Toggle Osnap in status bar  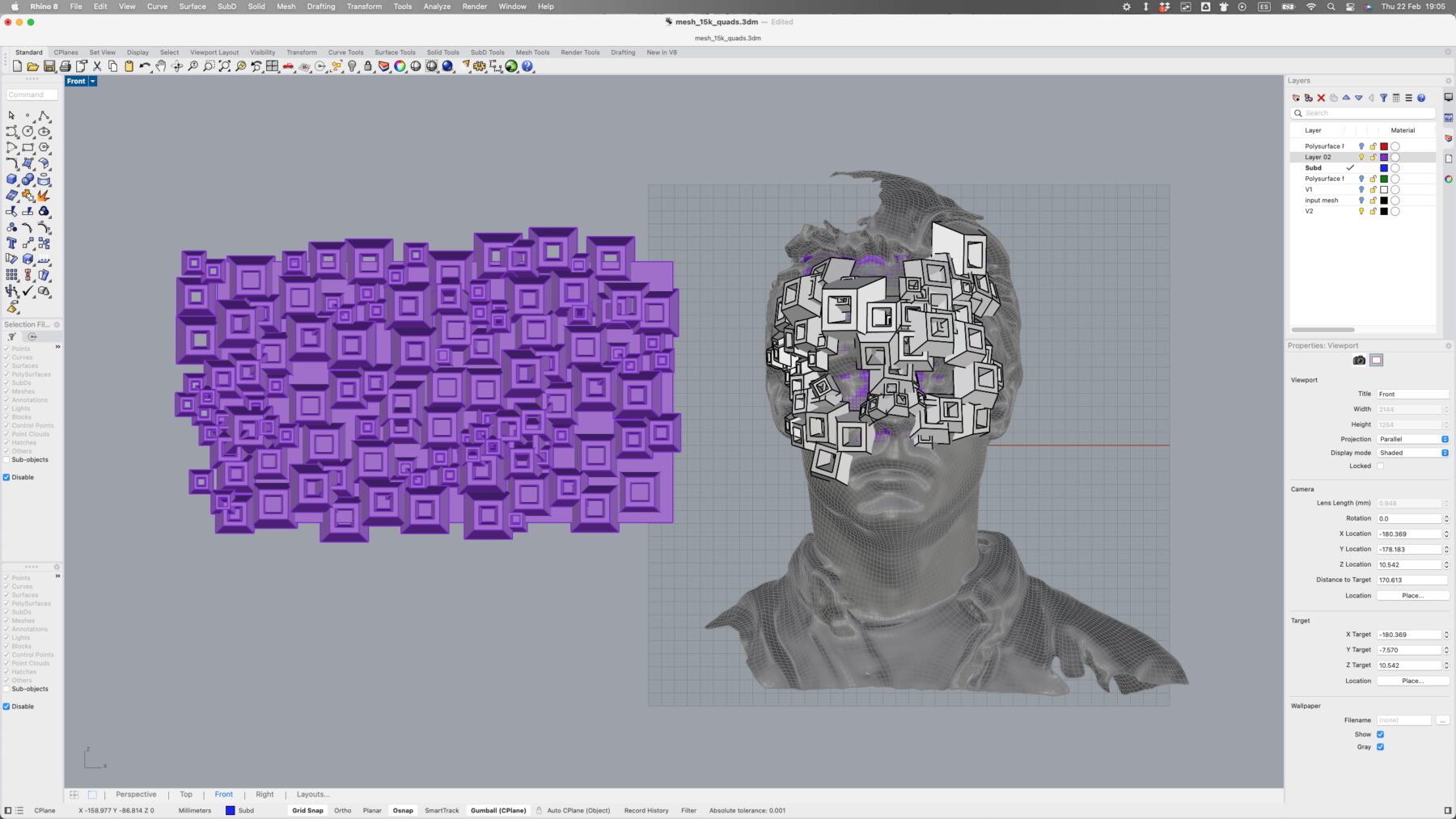pos(403,810)
